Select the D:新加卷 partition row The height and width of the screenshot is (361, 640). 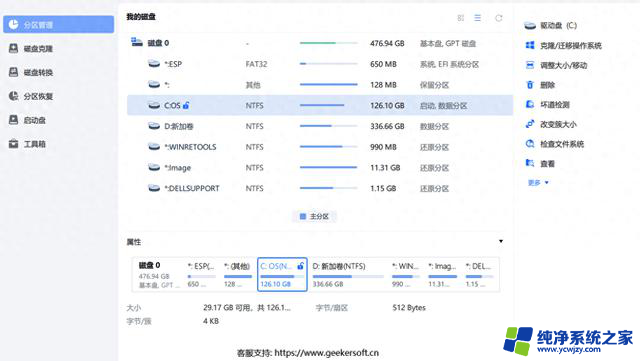click(320, 126)
